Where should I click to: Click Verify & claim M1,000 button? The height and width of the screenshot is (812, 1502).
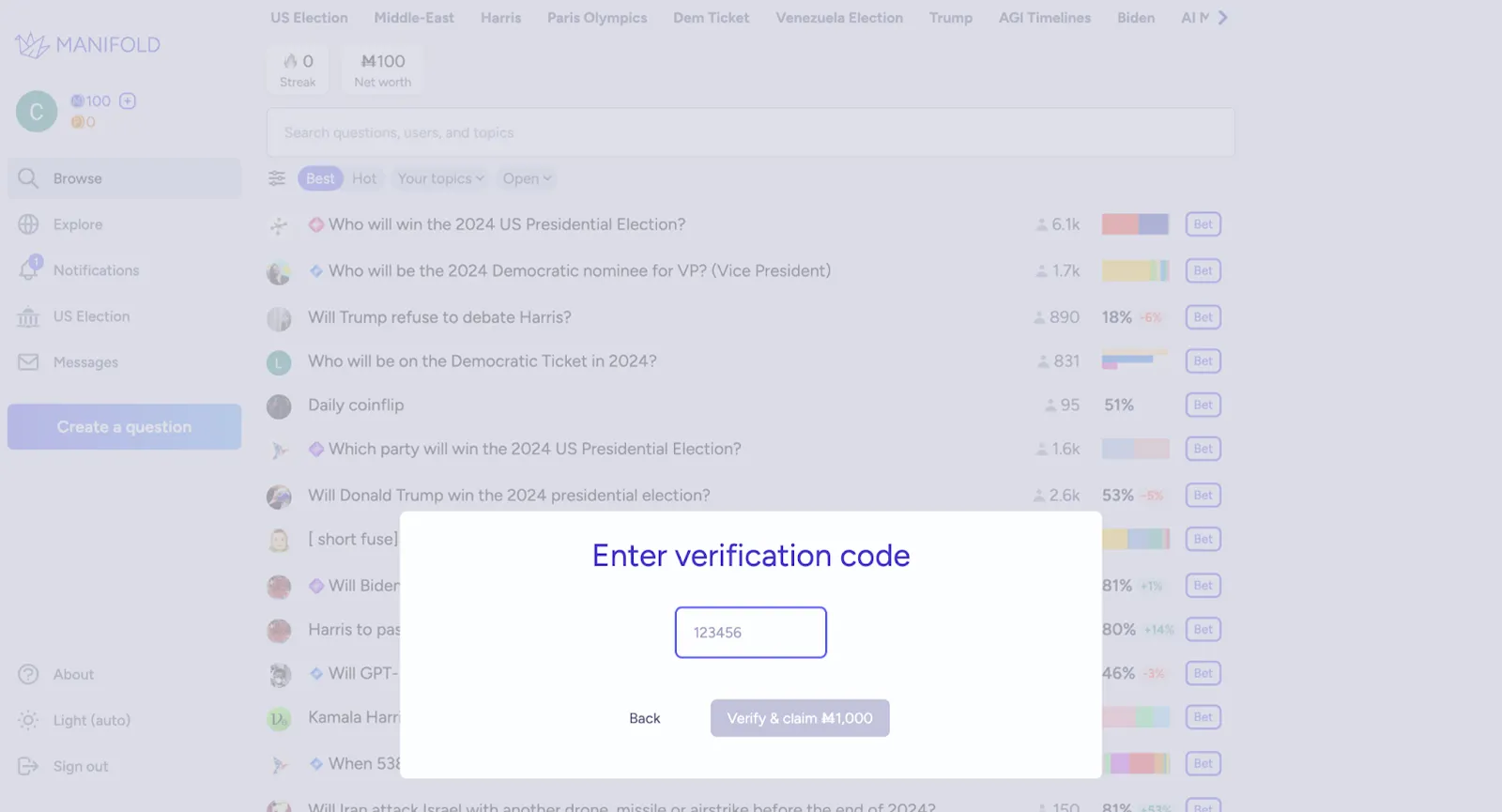tap(800, 718)
